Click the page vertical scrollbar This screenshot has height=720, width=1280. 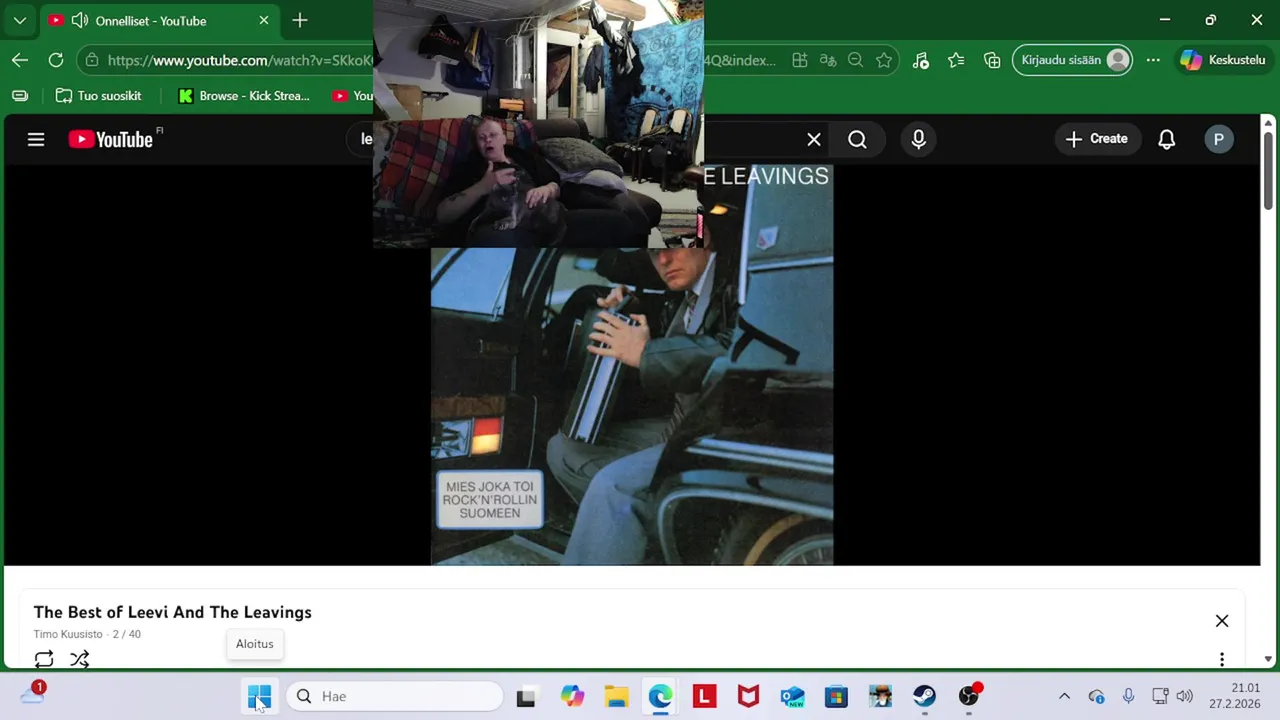click(1268, 170)
